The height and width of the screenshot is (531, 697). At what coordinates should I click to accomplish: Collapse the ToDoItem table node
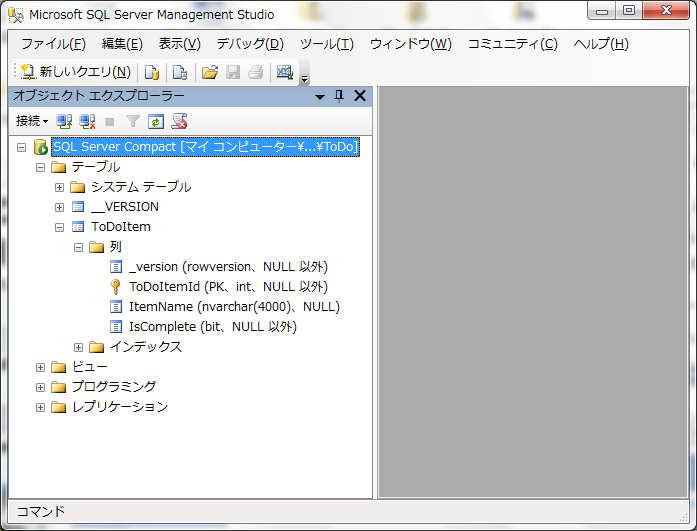60,228
